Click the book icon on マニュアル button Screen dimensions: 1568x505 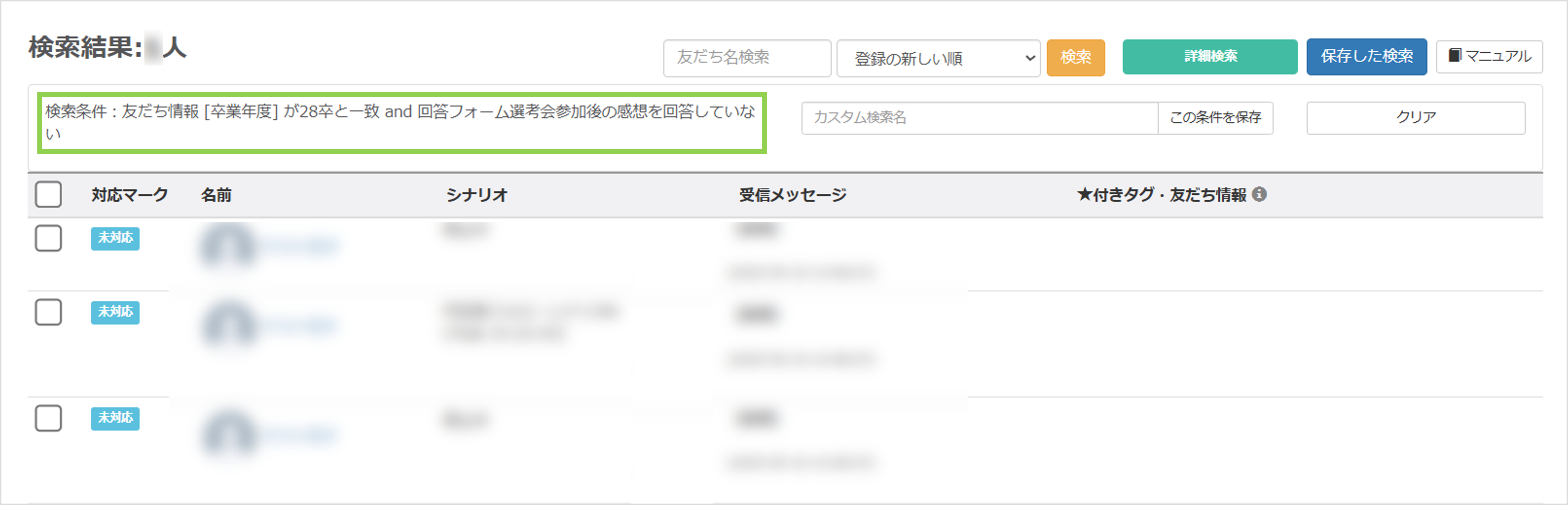pos(1454,56)
